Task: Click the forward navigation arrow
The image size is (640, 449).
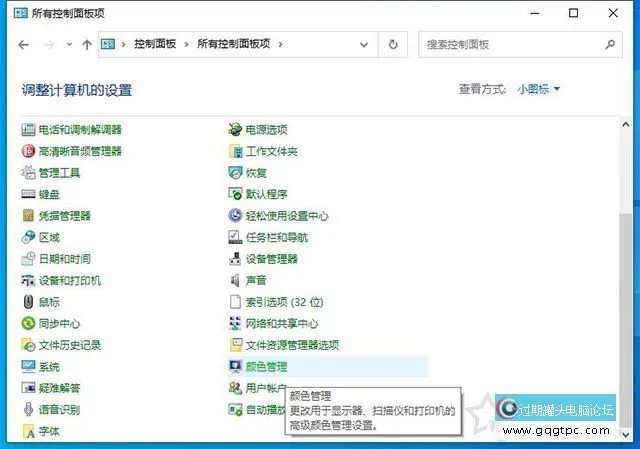Action: click(49, 44)
